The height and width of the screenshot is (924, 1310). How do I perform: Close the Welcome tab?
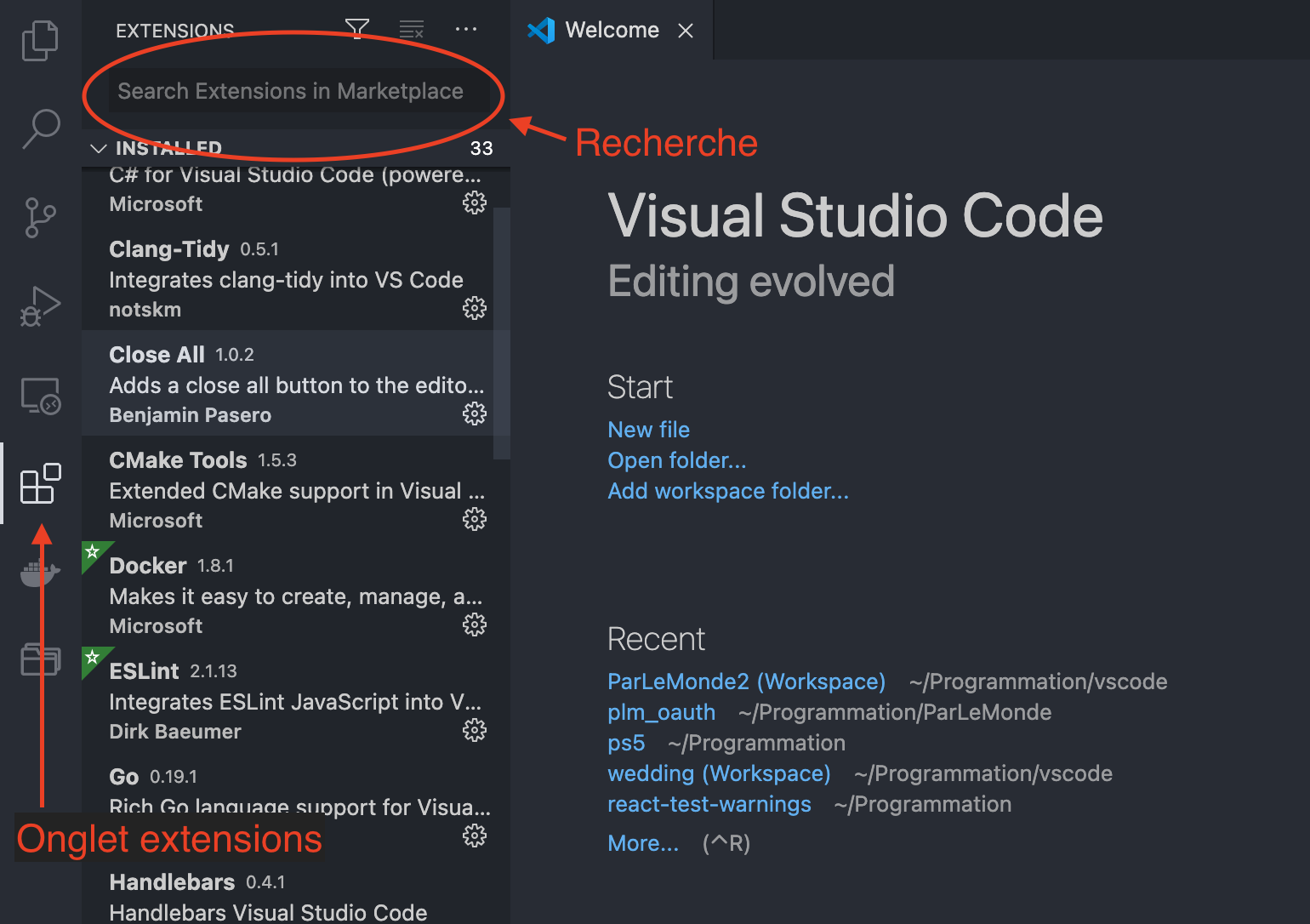coord(686,31)
